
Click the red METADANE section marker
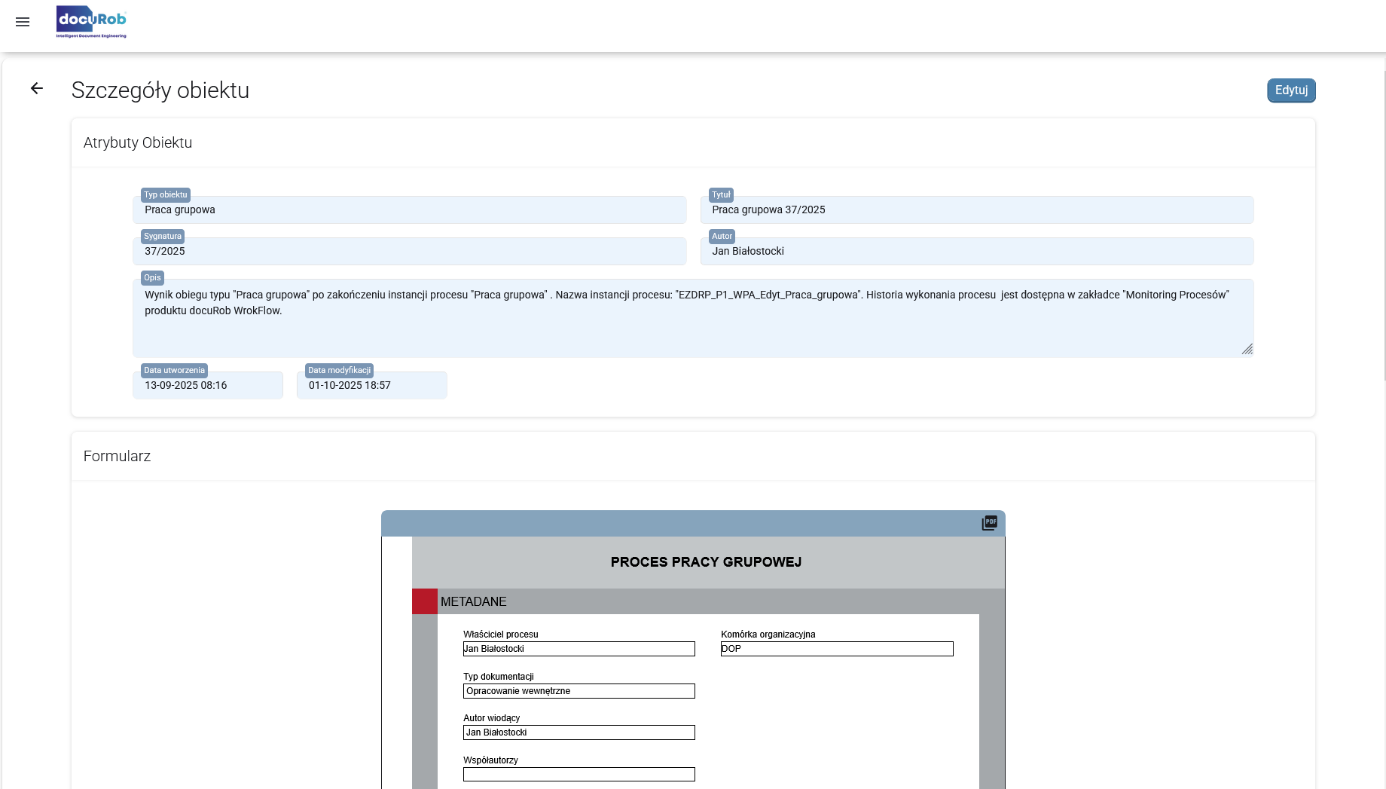point(424,601)
